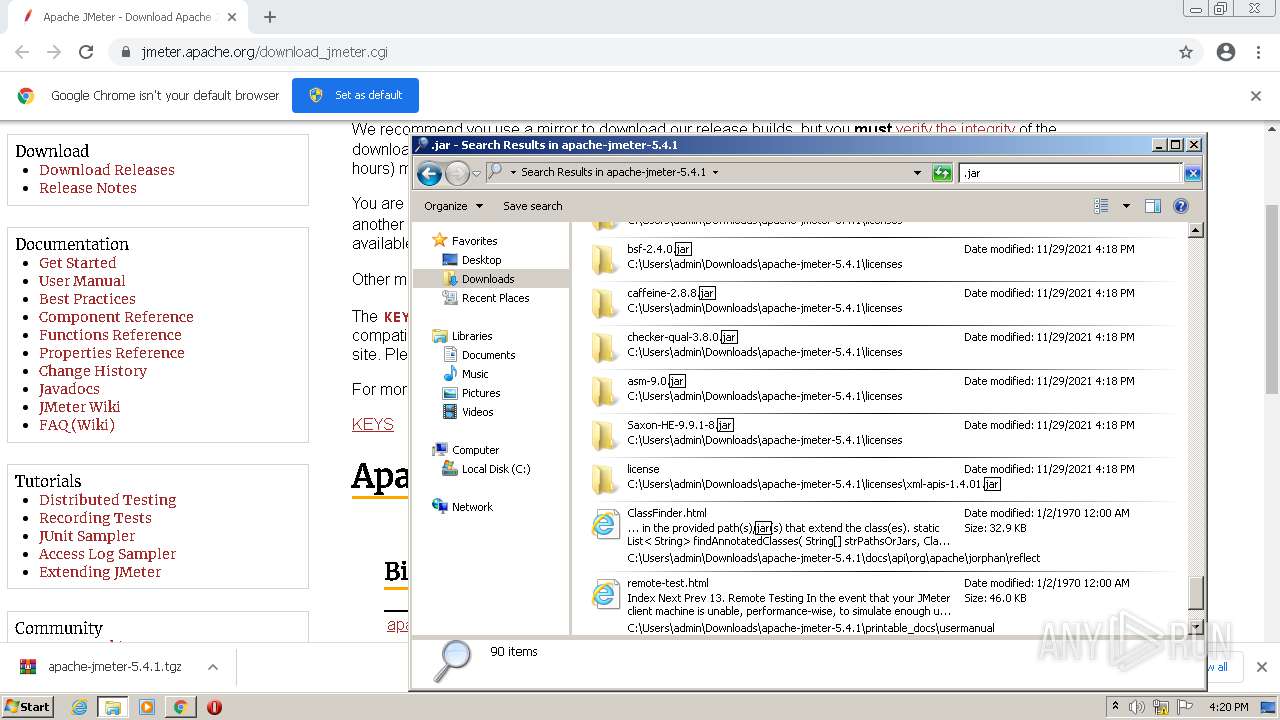Click the change view icon
Viewport: 1280px width, 720px height.
coord(1101,206)
